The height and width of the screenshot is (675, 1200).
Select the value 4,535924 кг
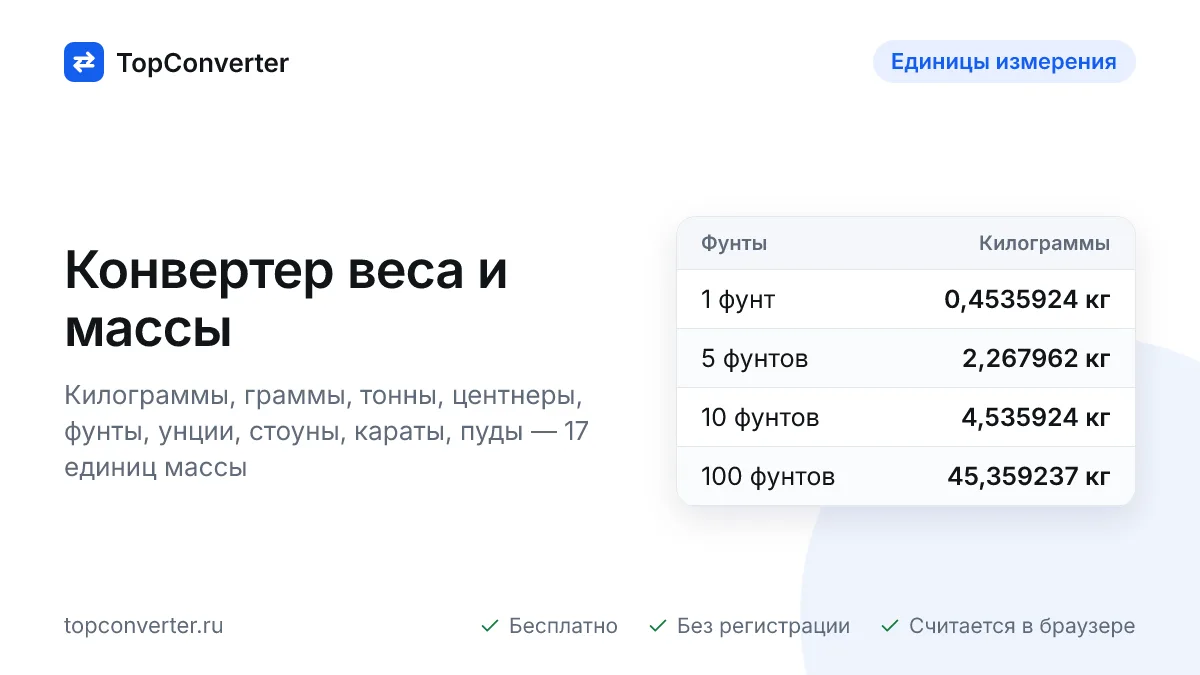tap(1036, 417)
